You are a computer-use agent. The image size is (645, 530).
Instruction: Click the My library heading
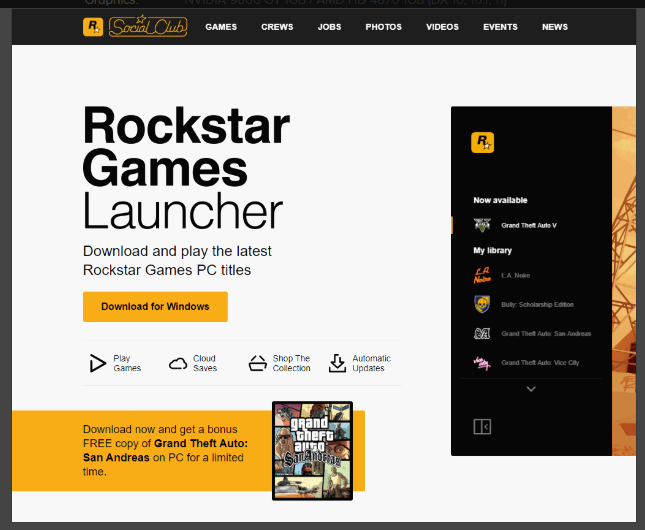click(x=492, y=251)
